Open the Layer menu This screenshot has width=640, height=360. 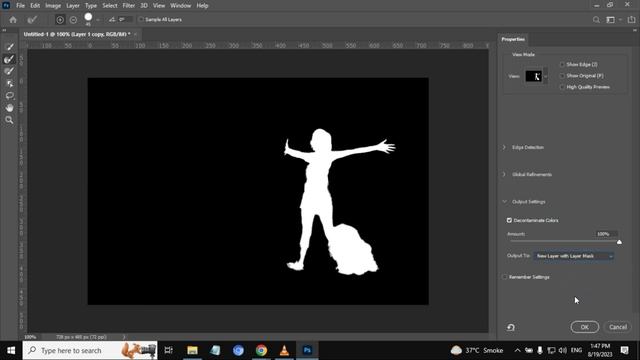point(73,6)
